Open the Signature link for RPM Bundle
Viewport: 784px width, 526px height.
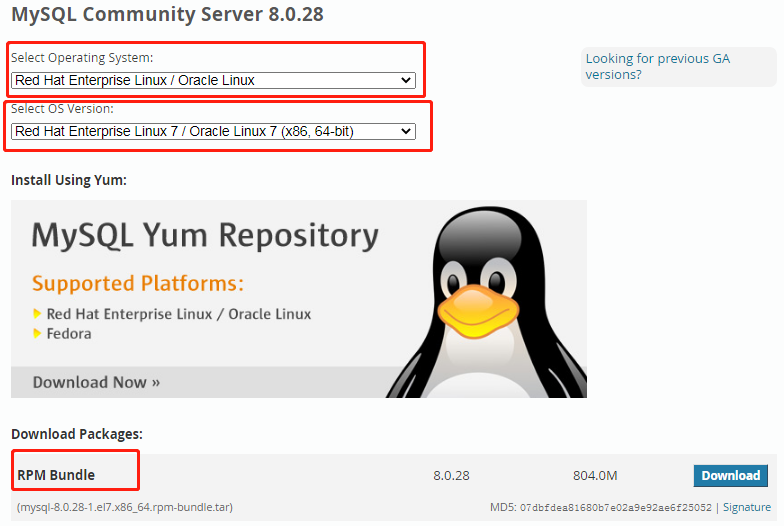[x=746, y=508]
